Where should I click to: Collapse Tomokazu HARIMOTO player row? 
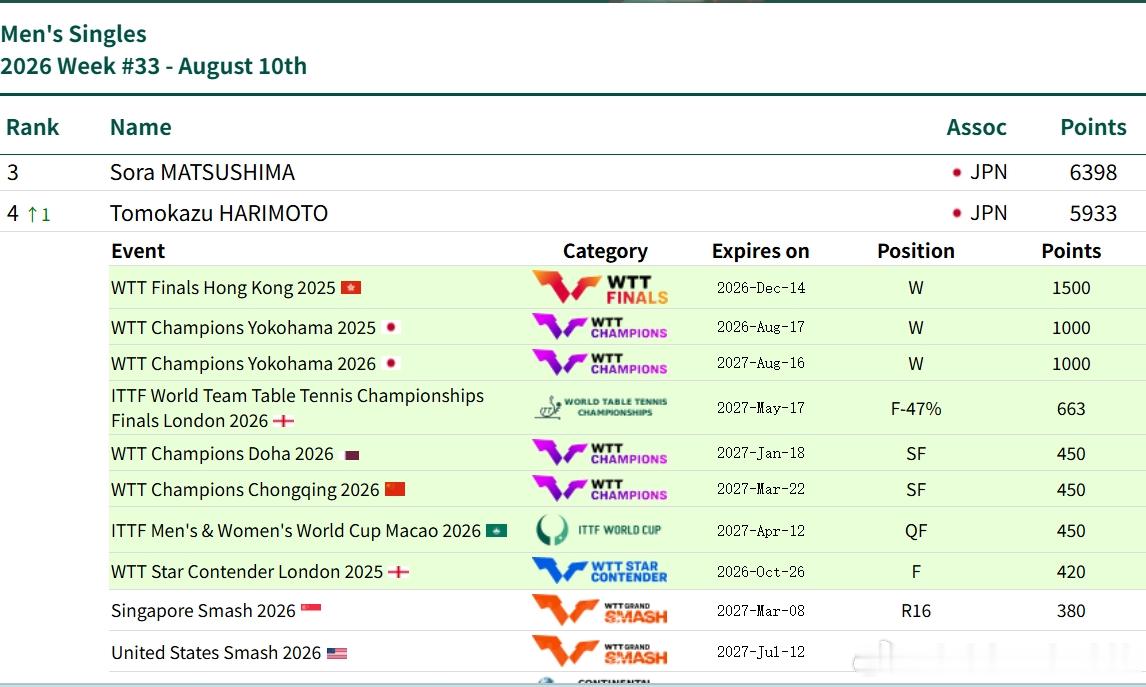pyautogui.click(x=573, y=213)
